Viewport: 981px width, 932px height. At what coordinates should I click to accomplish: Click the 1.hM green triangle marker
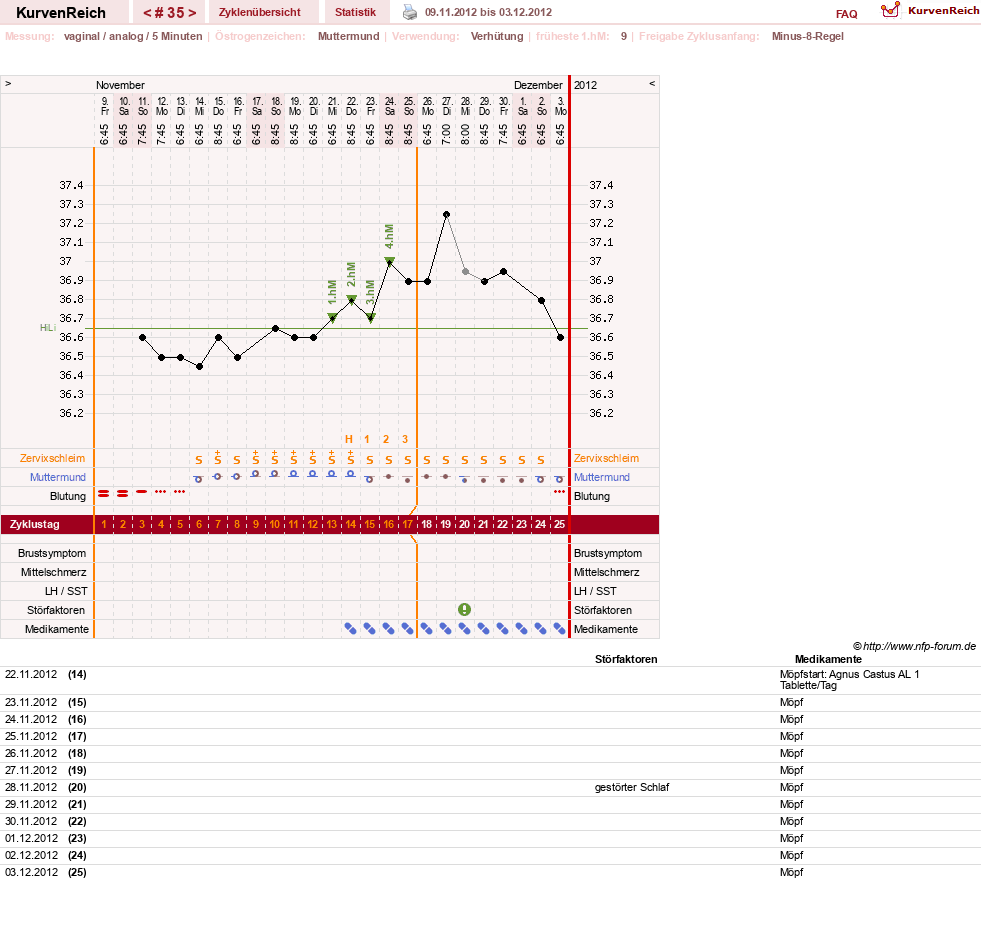click(x=332, y=318)
